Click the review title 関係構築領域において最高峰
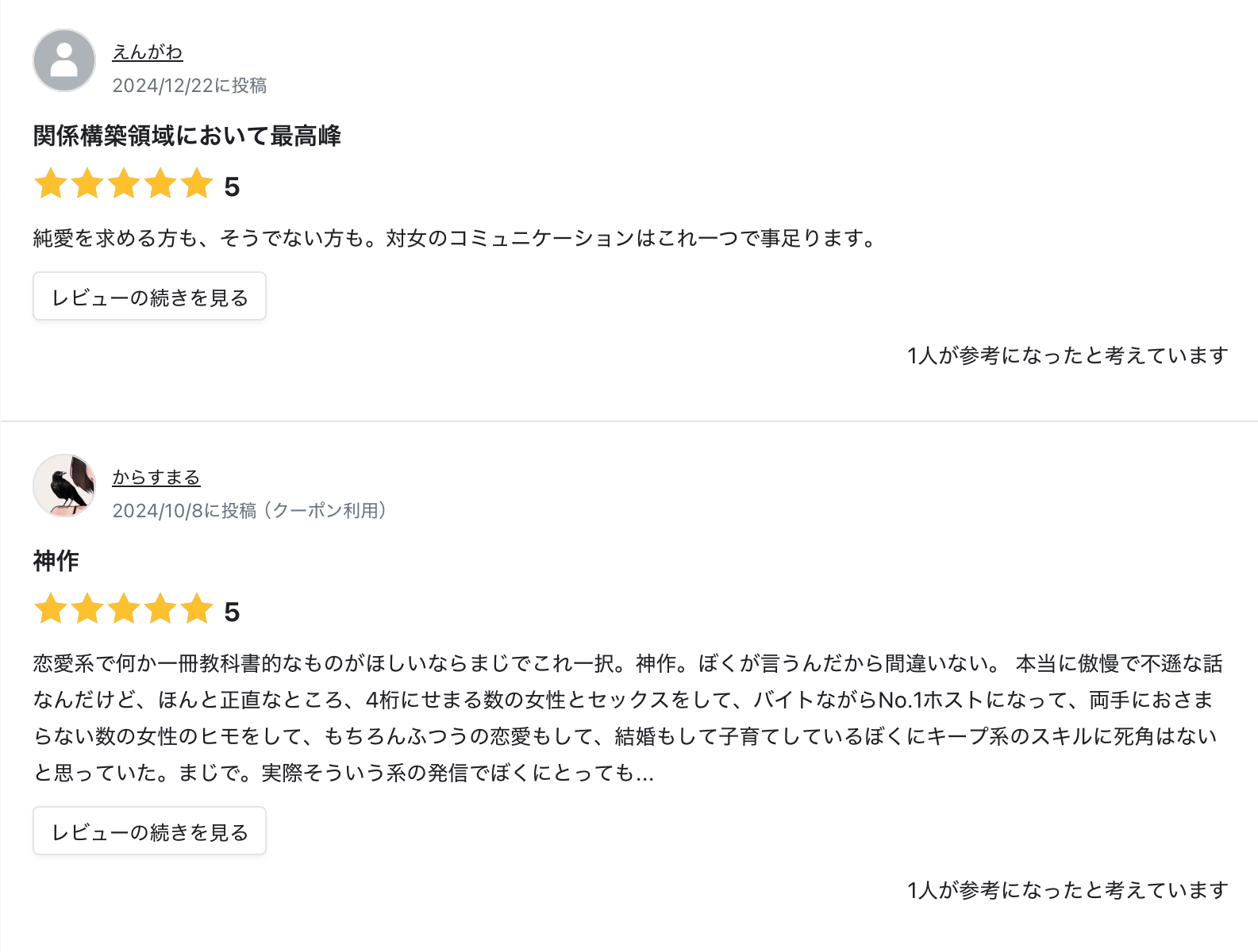 click(x=187, y=136)
